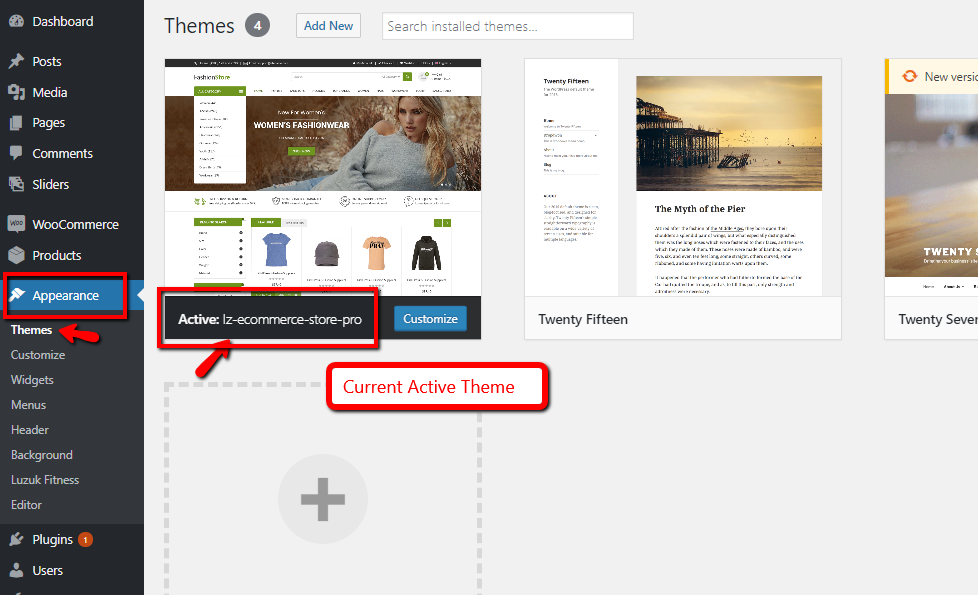The width and height of the screenshot is (978, 595).
Task: Click the Themes page heading
Action: coord(199,26)
